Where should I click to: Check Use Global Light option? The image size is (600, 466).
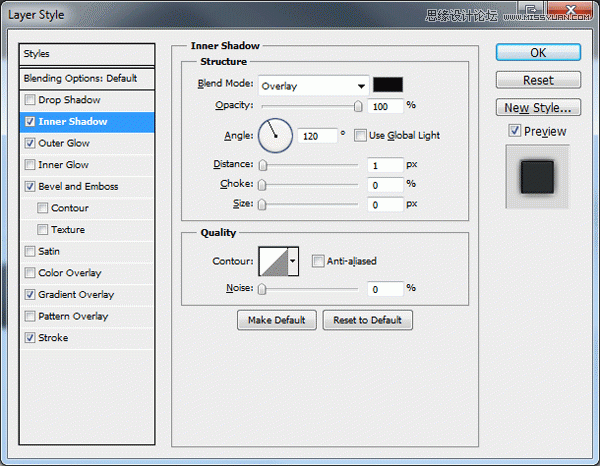click(x=360, y=135)
